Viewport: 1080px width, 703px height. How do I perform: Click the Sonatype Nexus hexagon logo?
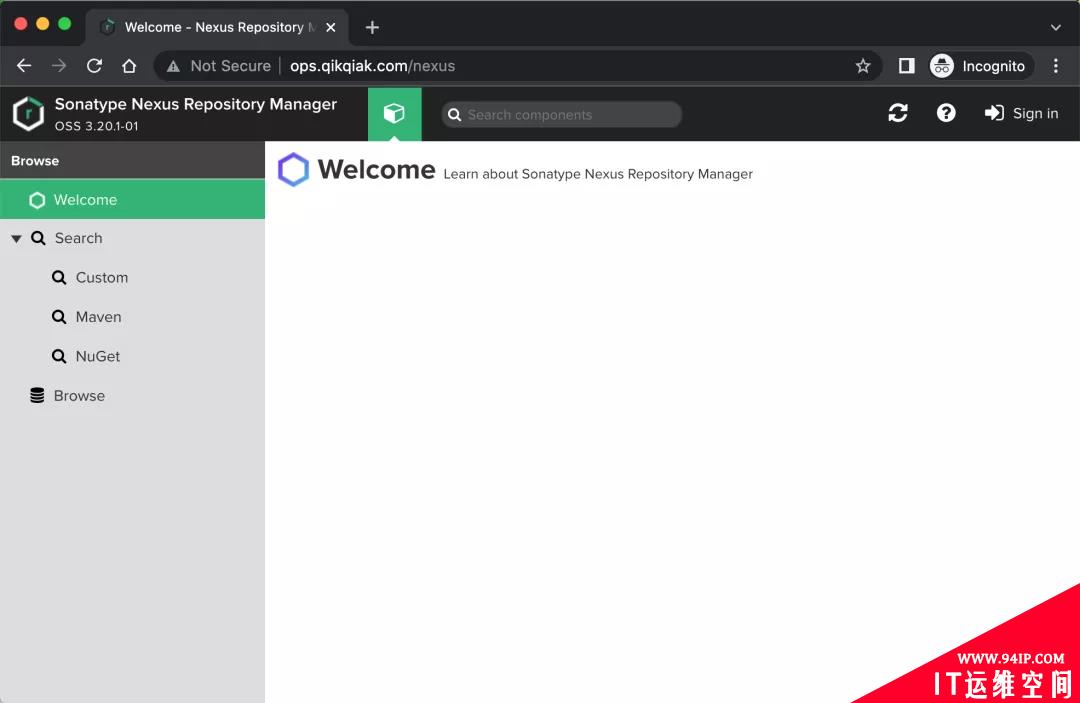tap(28, 114)
